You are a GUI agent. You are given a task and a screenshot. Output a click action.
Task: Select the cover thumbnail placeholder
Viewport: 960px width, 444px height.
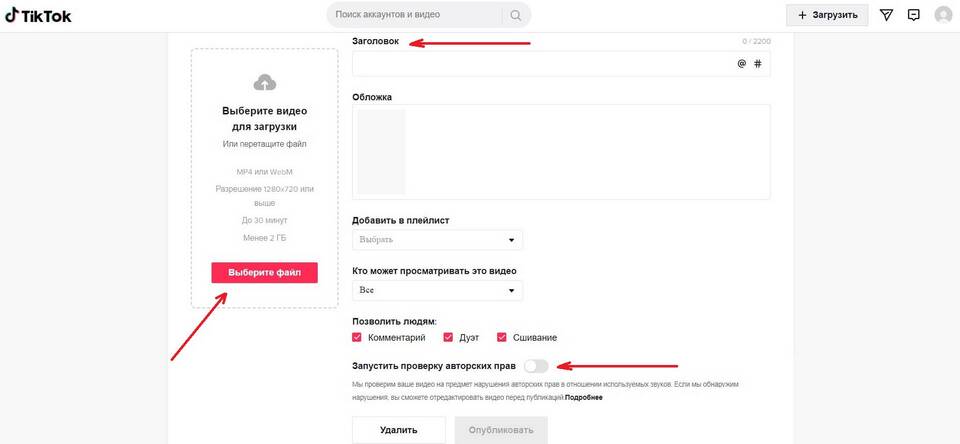(381, 152)
